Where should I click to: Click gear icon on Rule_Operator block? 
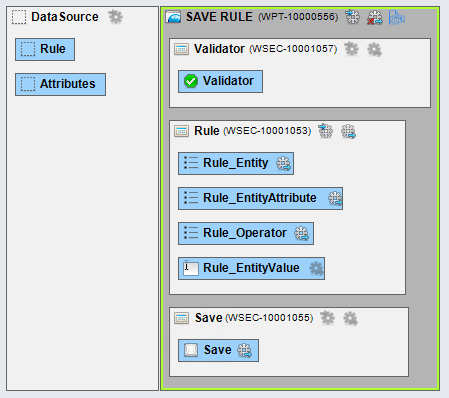[x=301, y=233]
